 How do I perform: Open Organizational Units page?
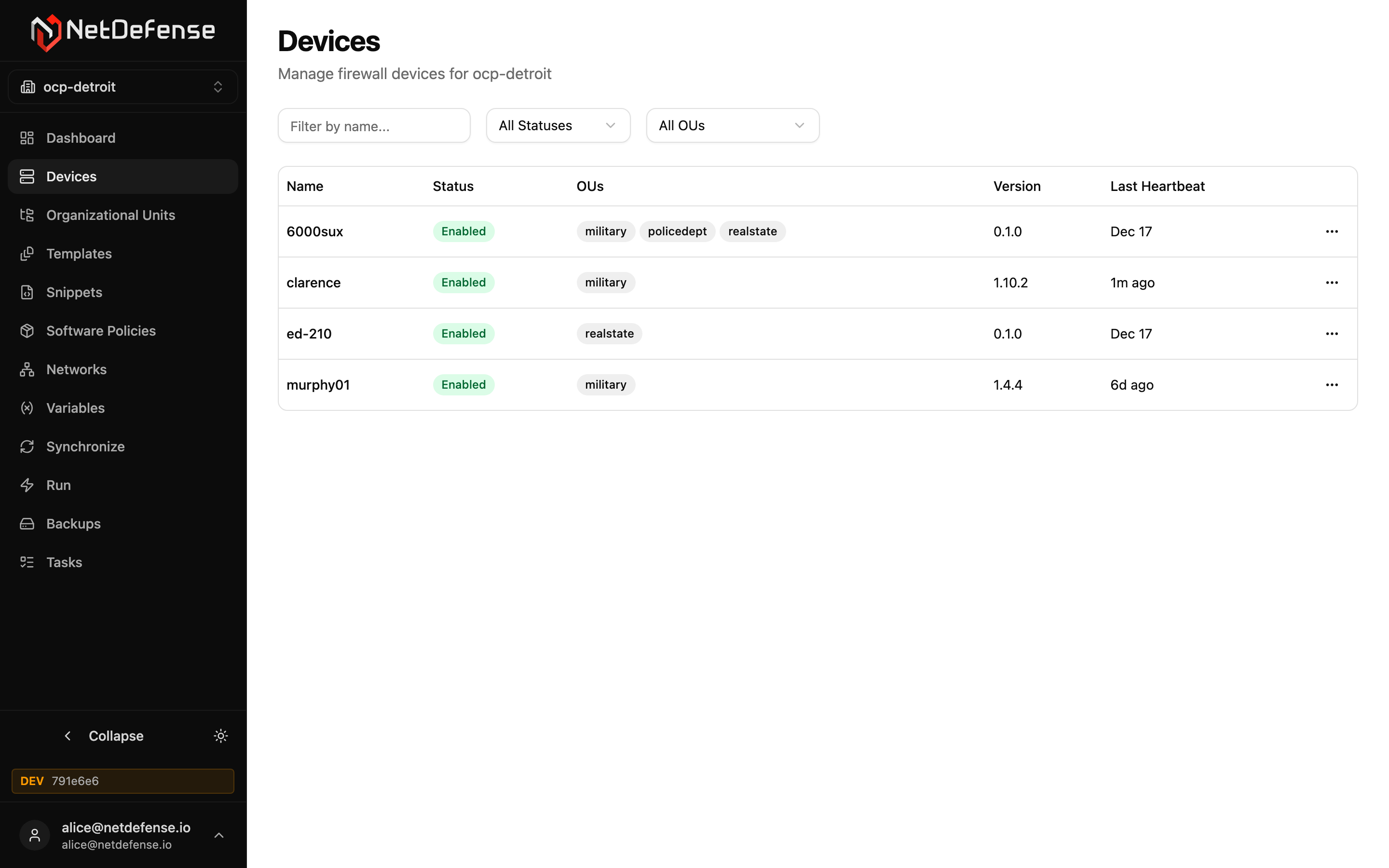[x=123, y=215]
